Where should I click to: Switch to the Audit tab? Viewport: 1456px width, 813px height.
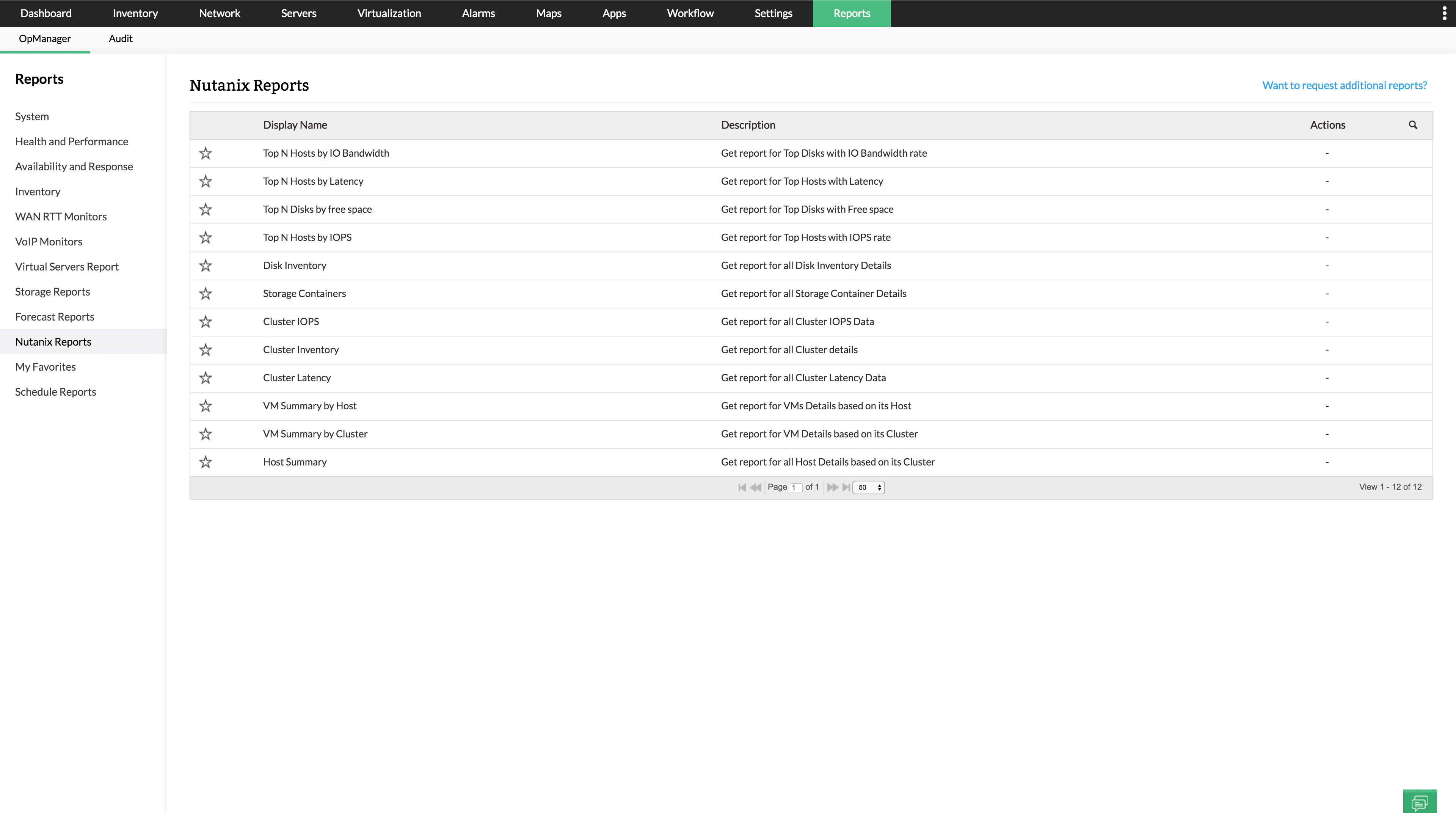pos(121,38)
